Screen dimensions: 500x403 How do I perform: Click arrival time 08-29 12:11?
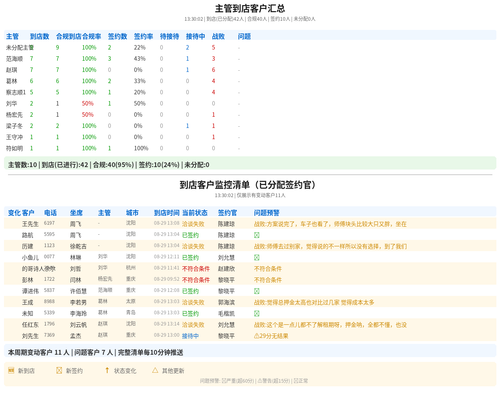[167, 257]
